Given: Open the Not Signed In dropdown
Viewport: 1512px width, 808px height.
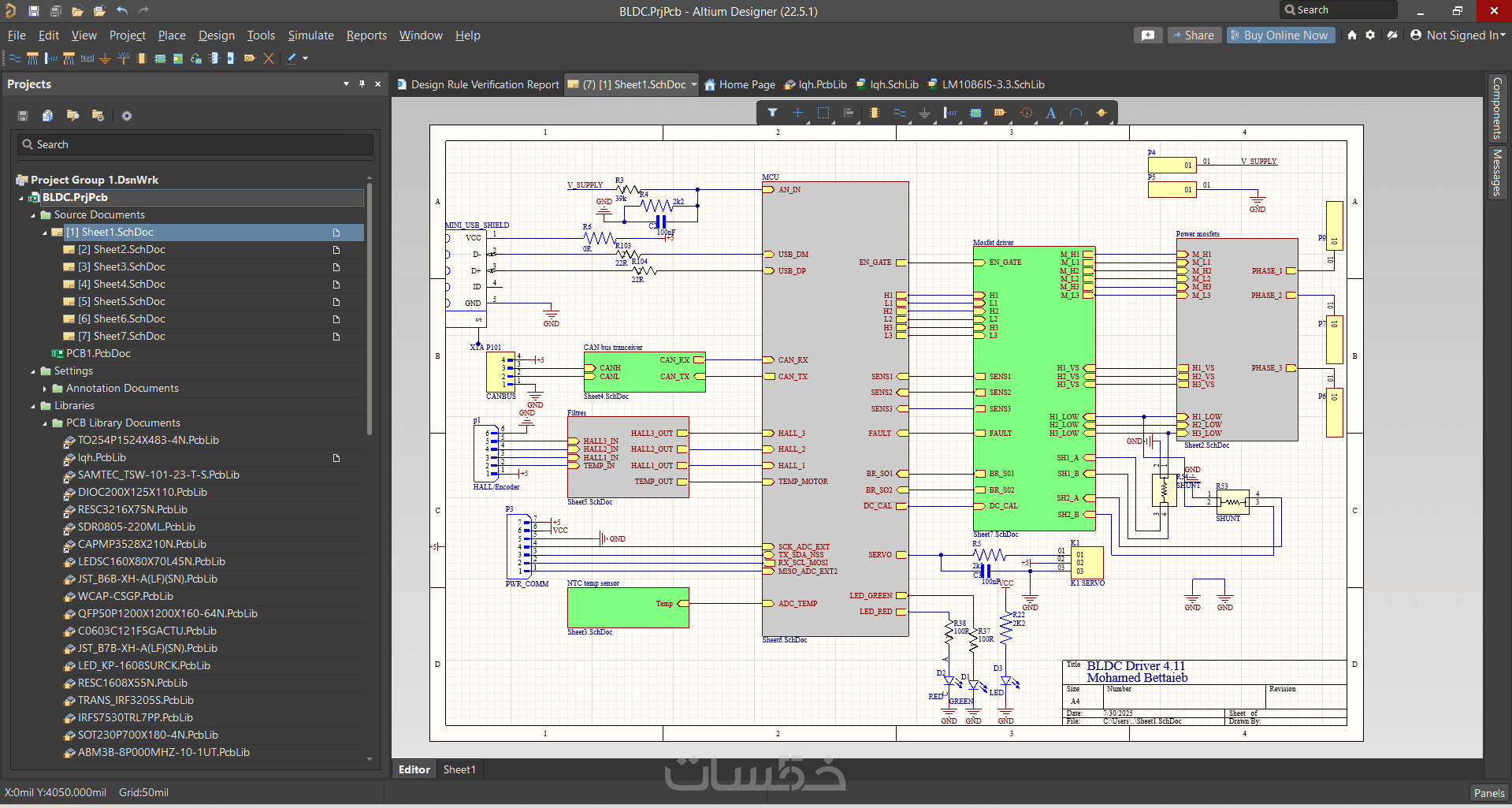Looking at the screenshot, I should point(1458,35).
